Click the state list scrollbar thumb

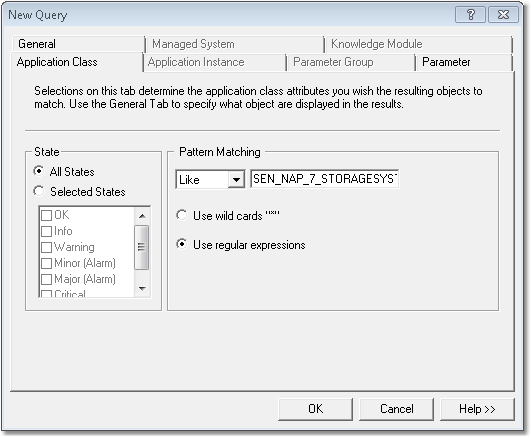click(x=142, y=247)
